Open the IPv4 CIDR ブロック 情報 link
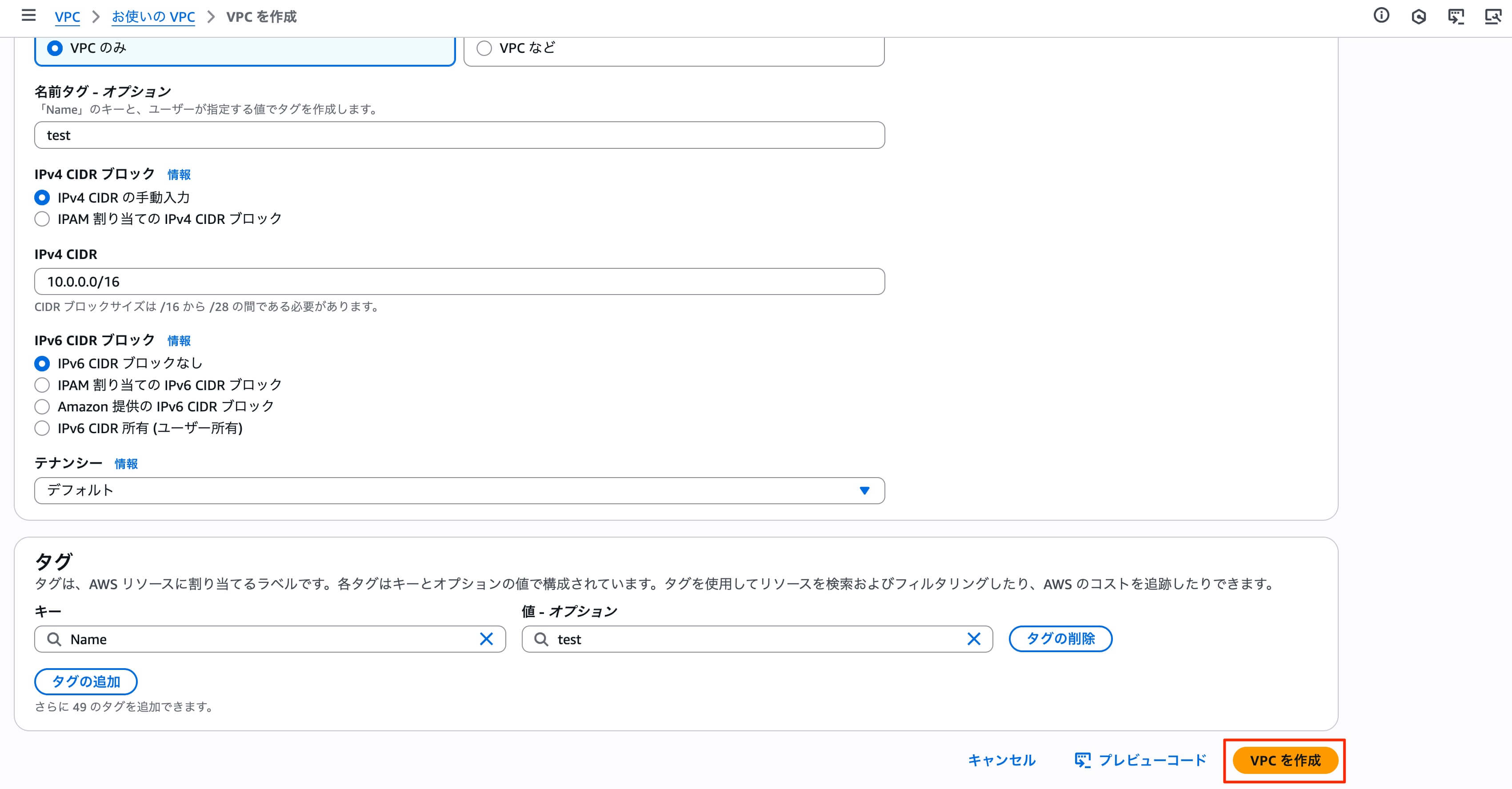The height and width of the screenshot is (789, 1512). coord(179,174)
